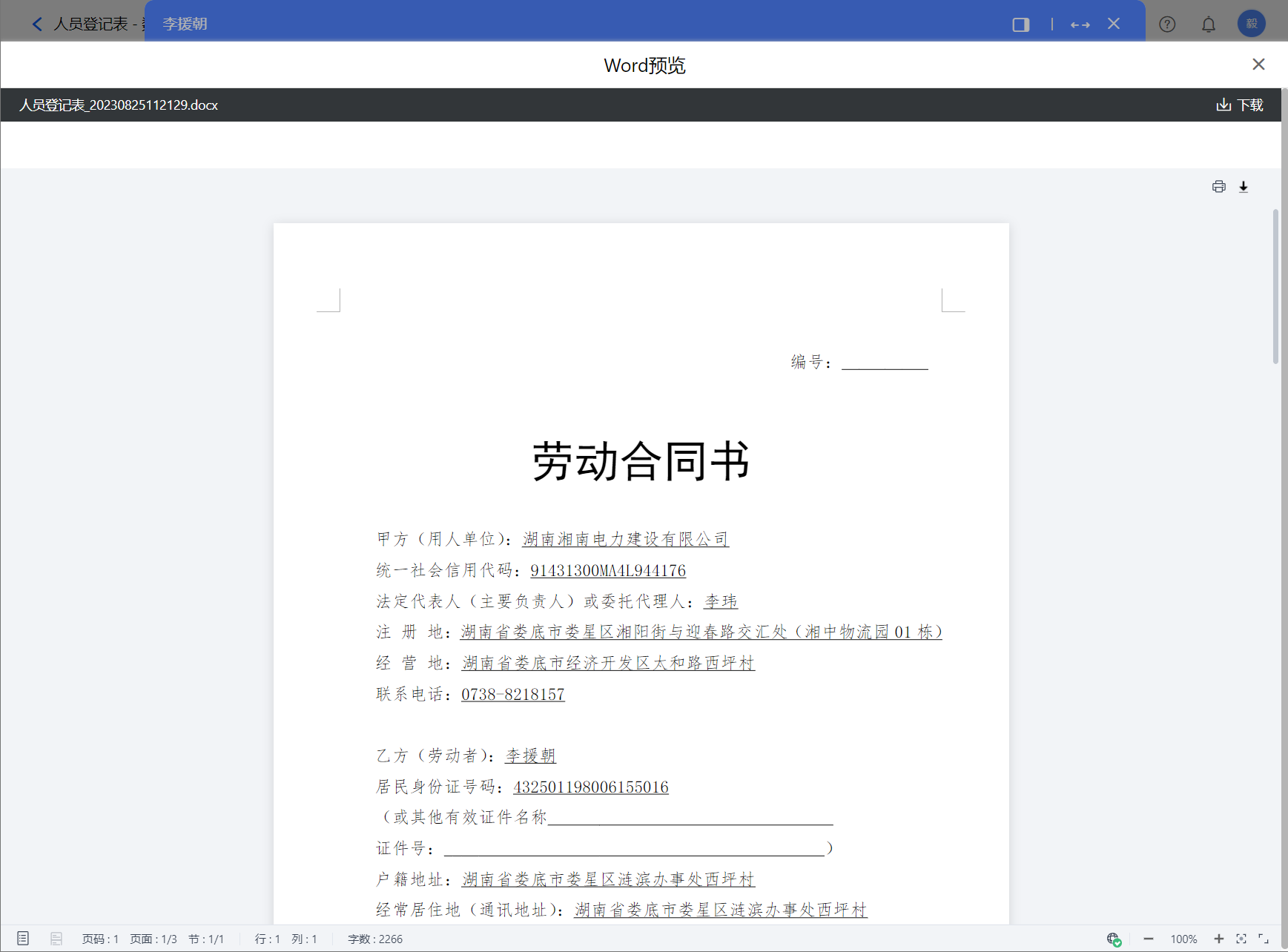
Task: Click the black download arrow beside the printer
Action: point(1244,187)
